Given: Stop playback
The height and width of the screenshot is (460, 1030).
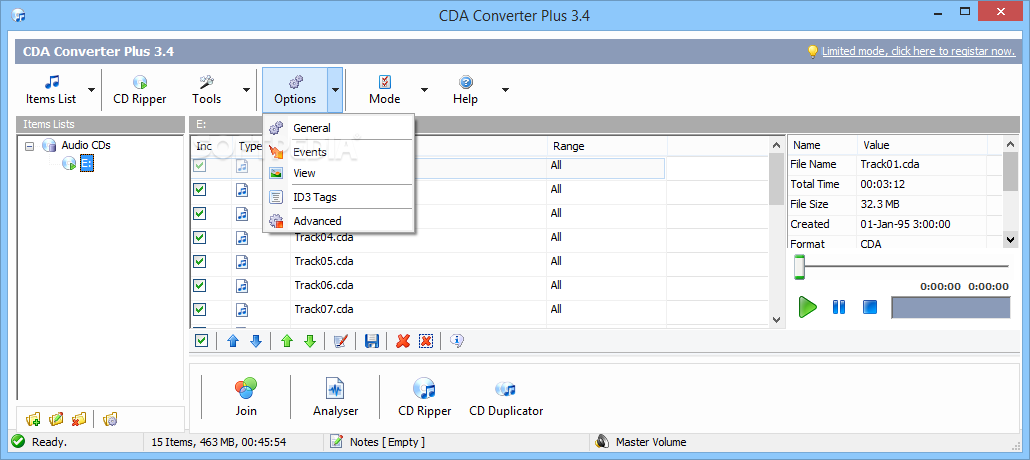Looking at the screenshot, I should coord(870,307).
